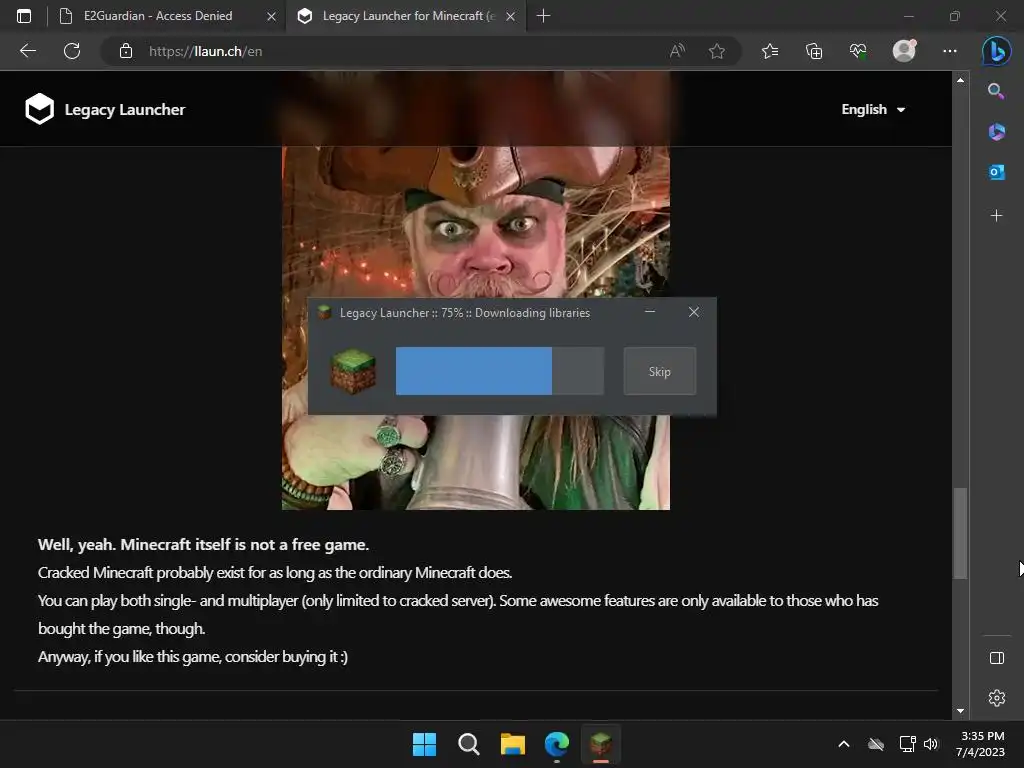This screenshot has height=768, width=1024.
Task: Open taskbar Search
Action: pyautogui.click(x=469, y=744)
